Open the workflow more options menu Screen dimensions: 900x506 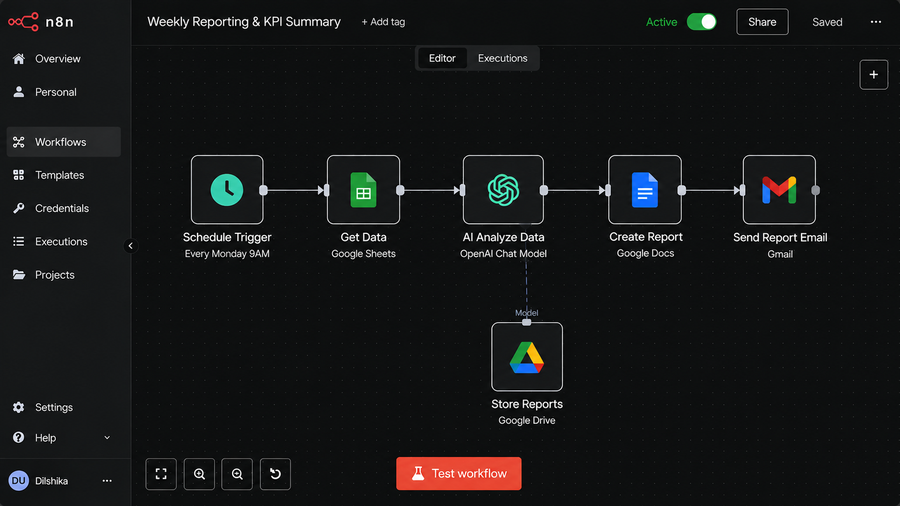point(875,22)
